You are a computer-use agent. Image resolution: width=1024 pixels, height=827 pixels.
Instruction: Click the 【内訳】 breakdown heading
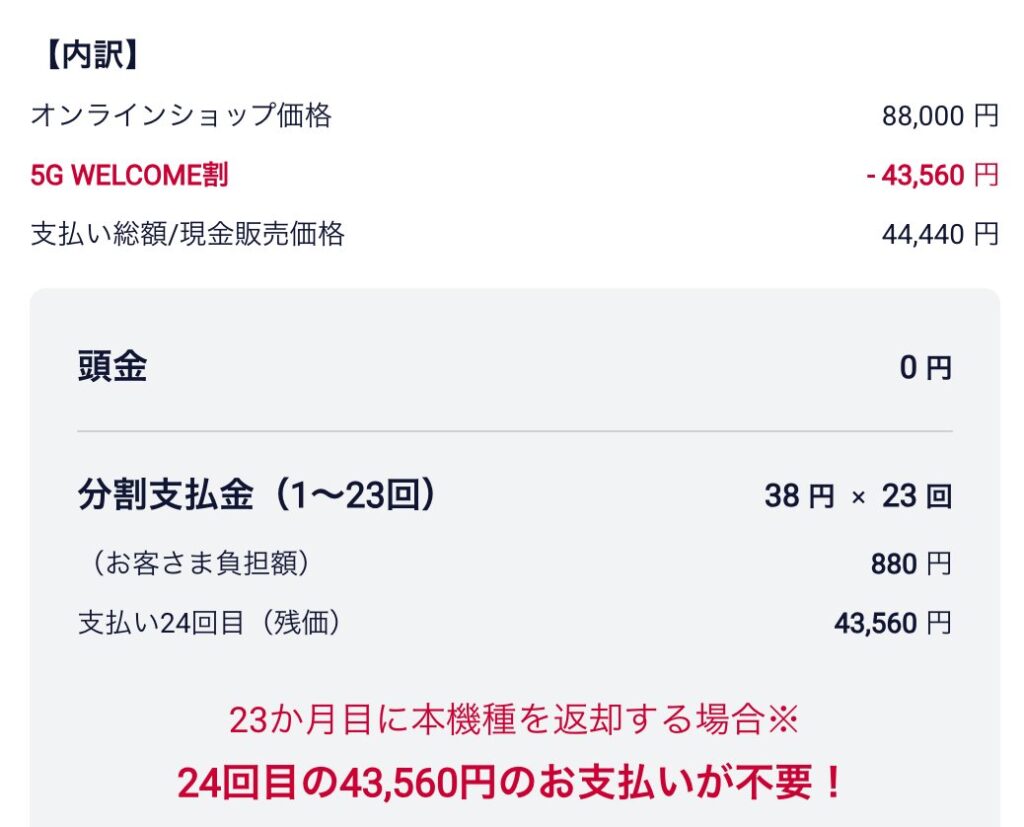tap(90, 56)
